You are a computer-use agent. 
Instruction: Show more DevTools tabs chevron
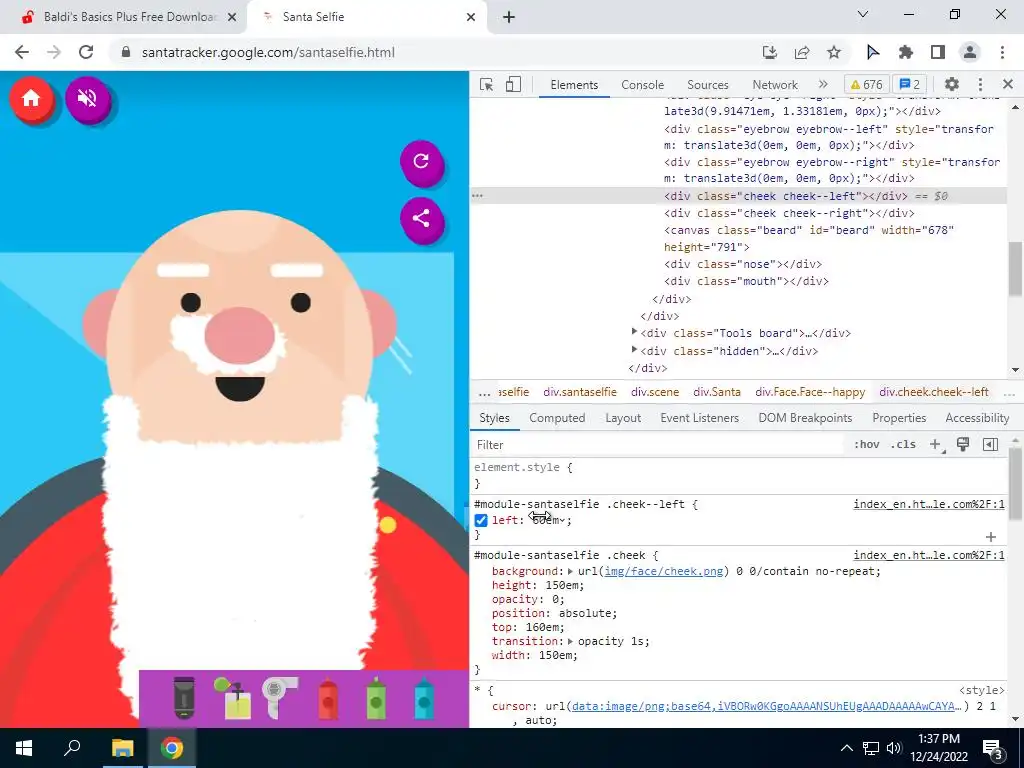pos(823,84)
